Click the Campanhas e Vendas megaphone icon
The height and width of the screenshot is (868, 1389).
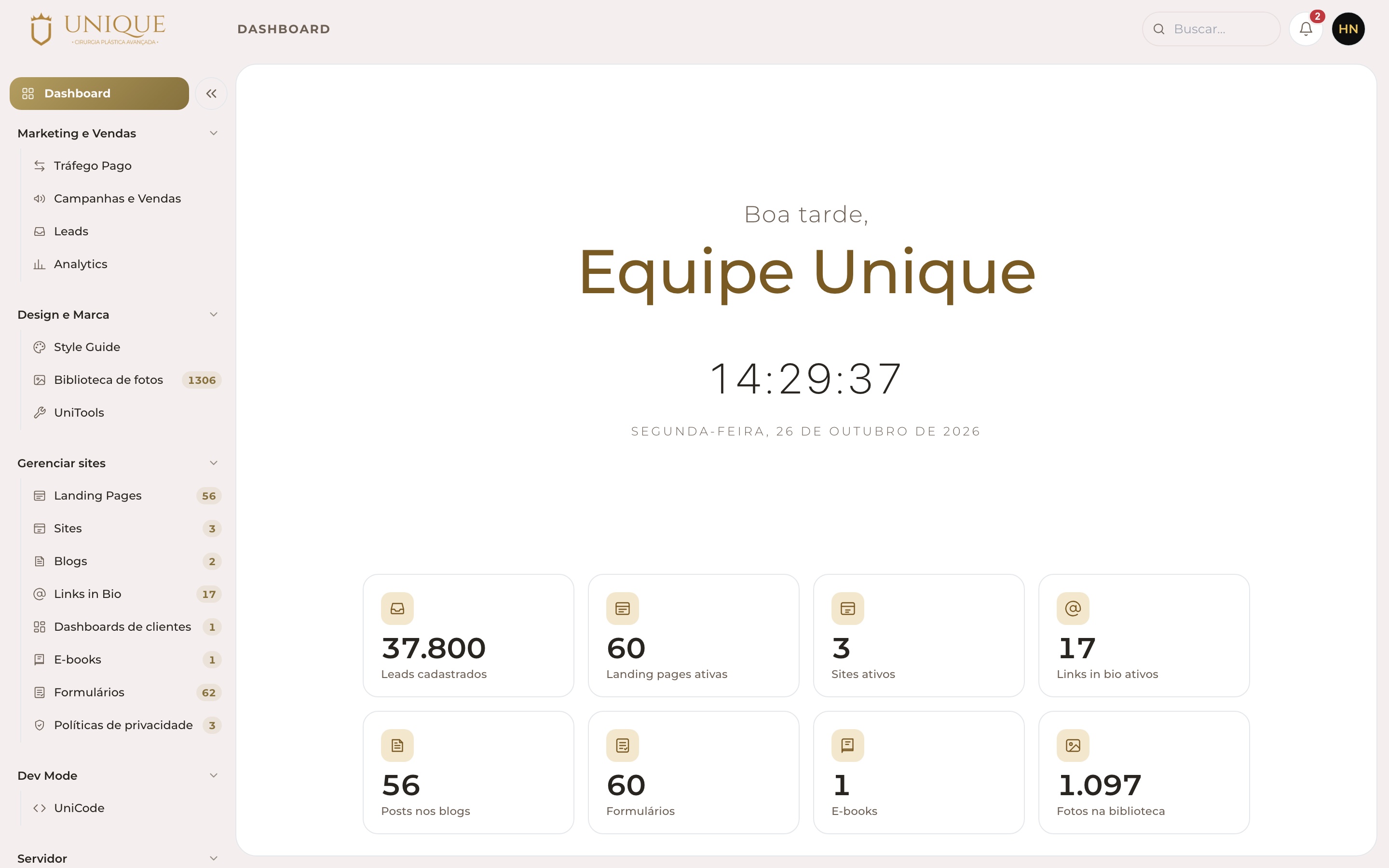tap(39, 199)
